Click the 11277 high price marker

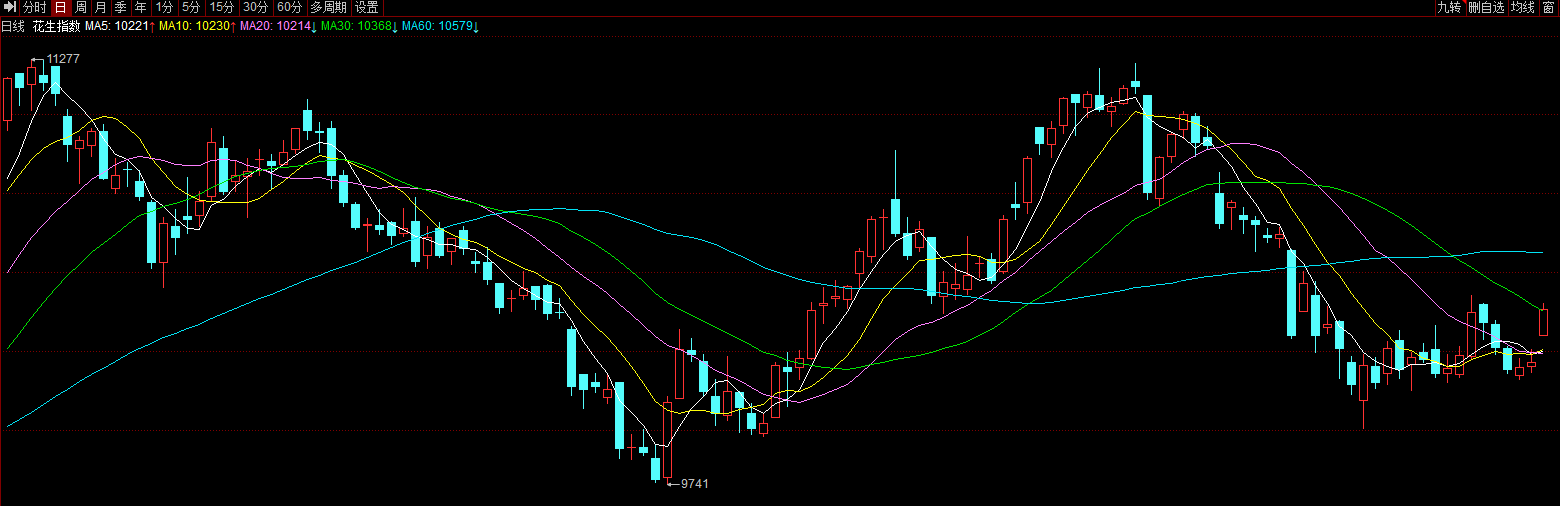(x=63, y=59)
